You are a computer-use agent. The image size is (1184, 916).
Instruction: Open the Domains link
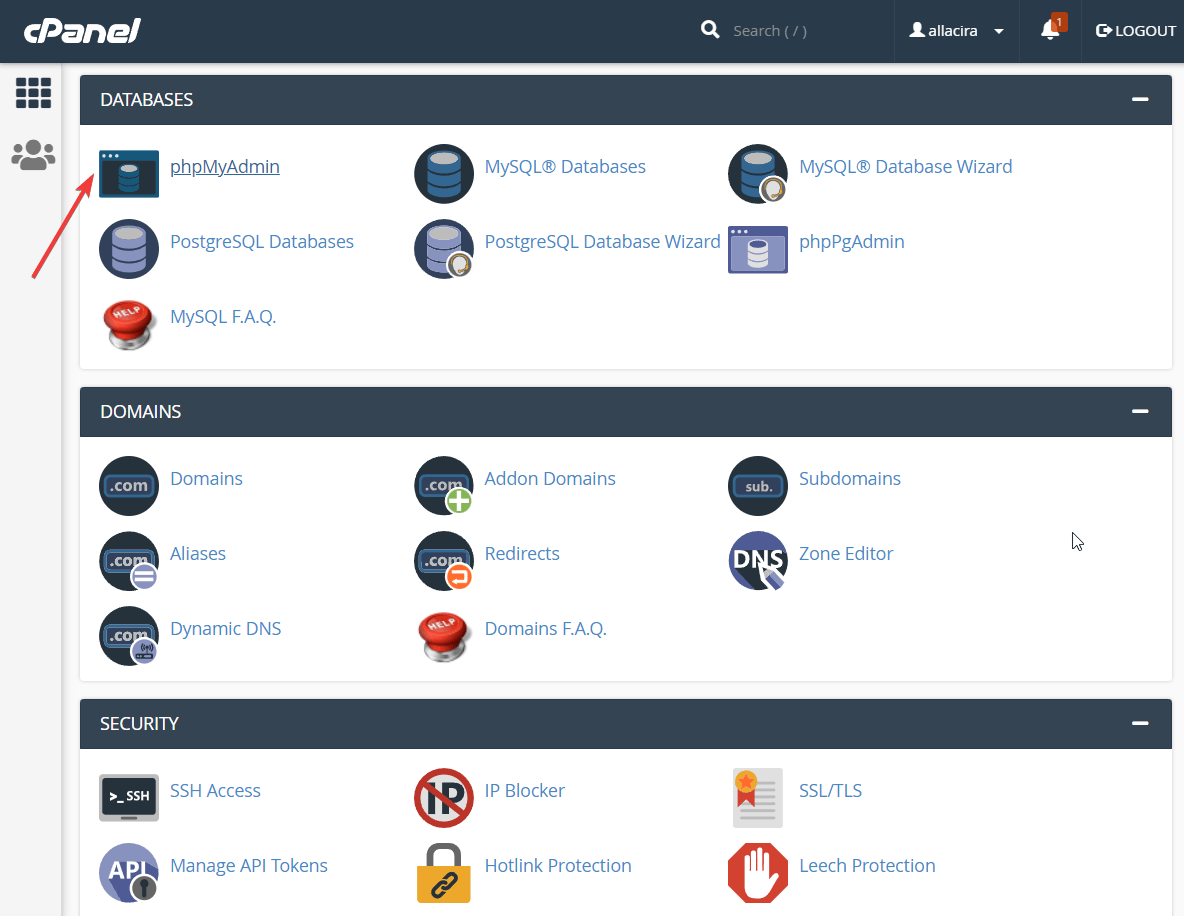pyautogui.click(x=206, y=479)
